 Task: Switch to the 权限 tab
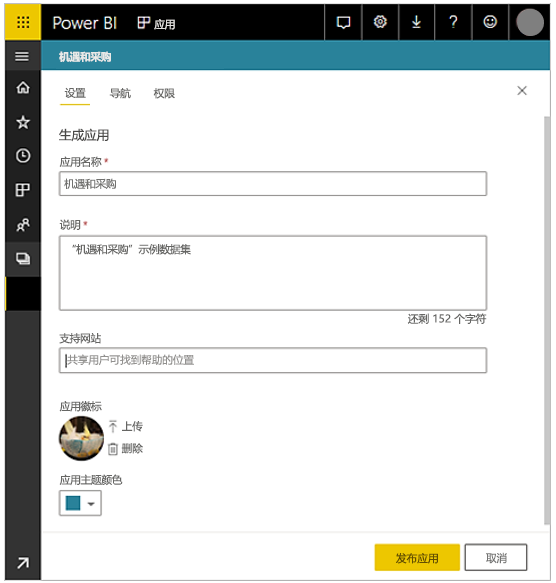pos(164,93)
